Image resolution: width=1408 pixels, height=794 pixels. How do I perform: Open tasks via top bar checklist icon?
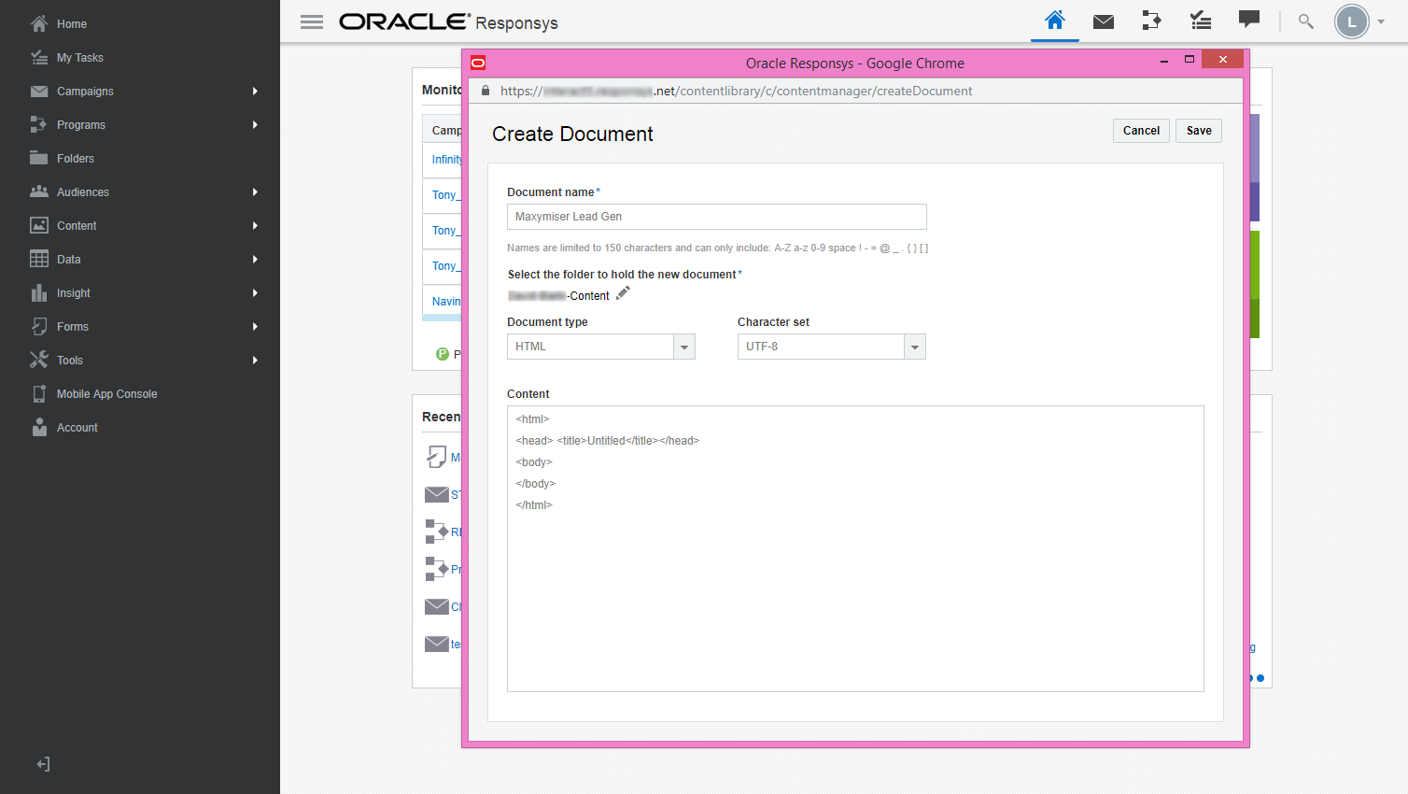click(x=1200, y=20)
